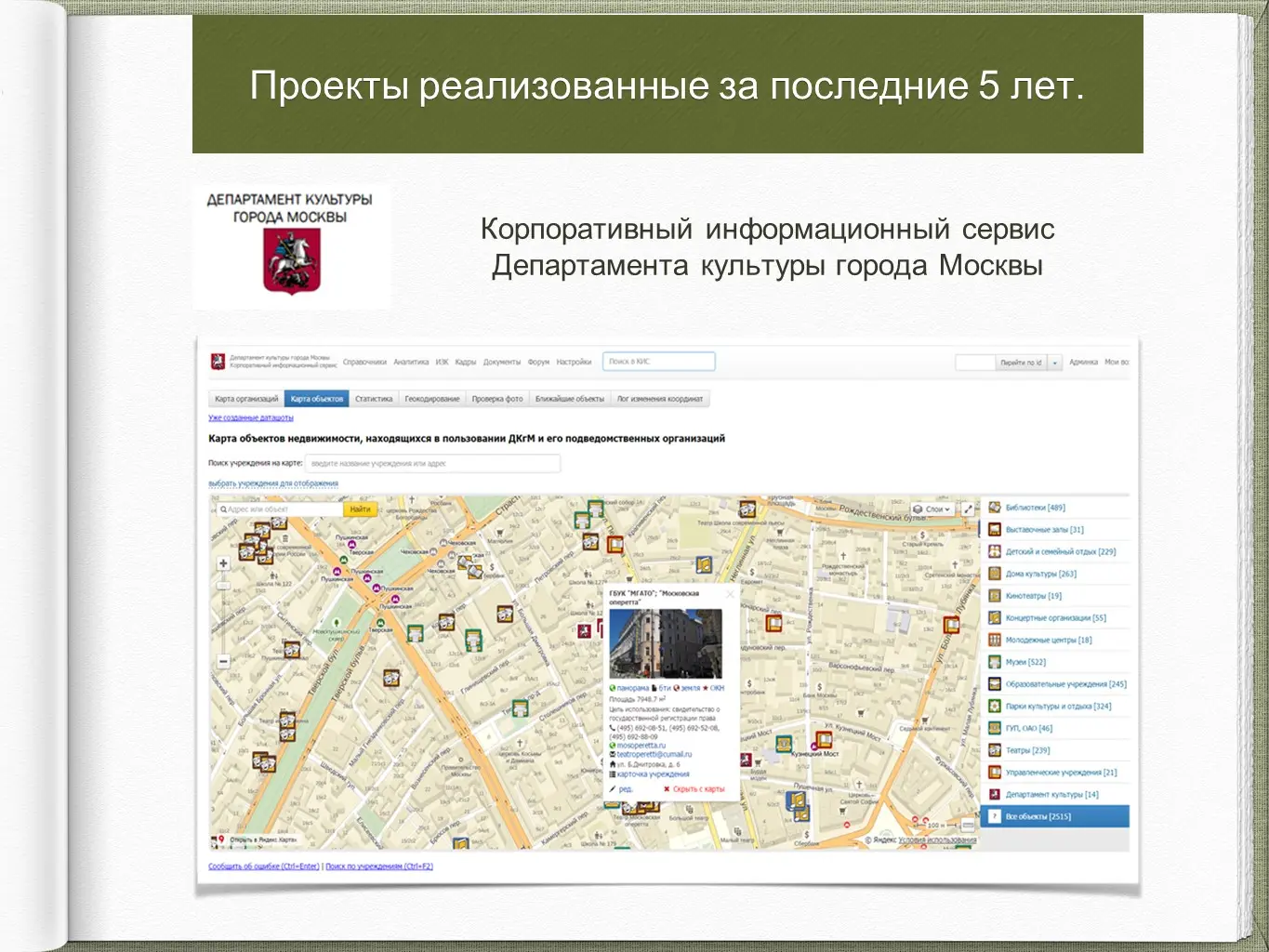1269x952 pixels.
Task: Click the ред. edit link in balloon
Action: pyautogui.click(x=625, y=789)
